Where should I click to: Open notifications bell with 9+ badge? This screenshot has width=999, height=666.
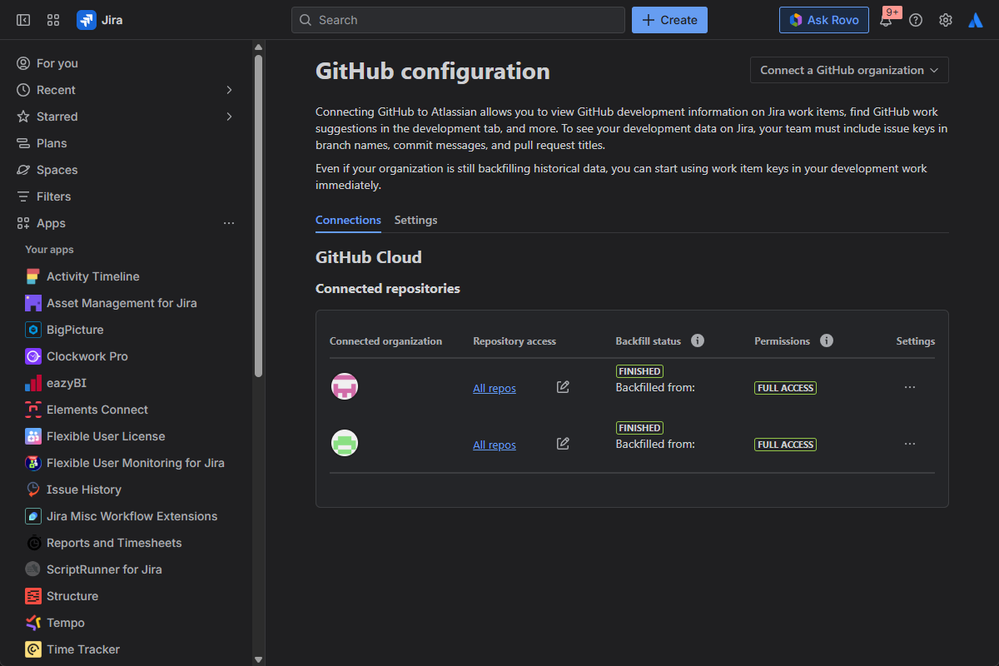[x=887, y=19]
